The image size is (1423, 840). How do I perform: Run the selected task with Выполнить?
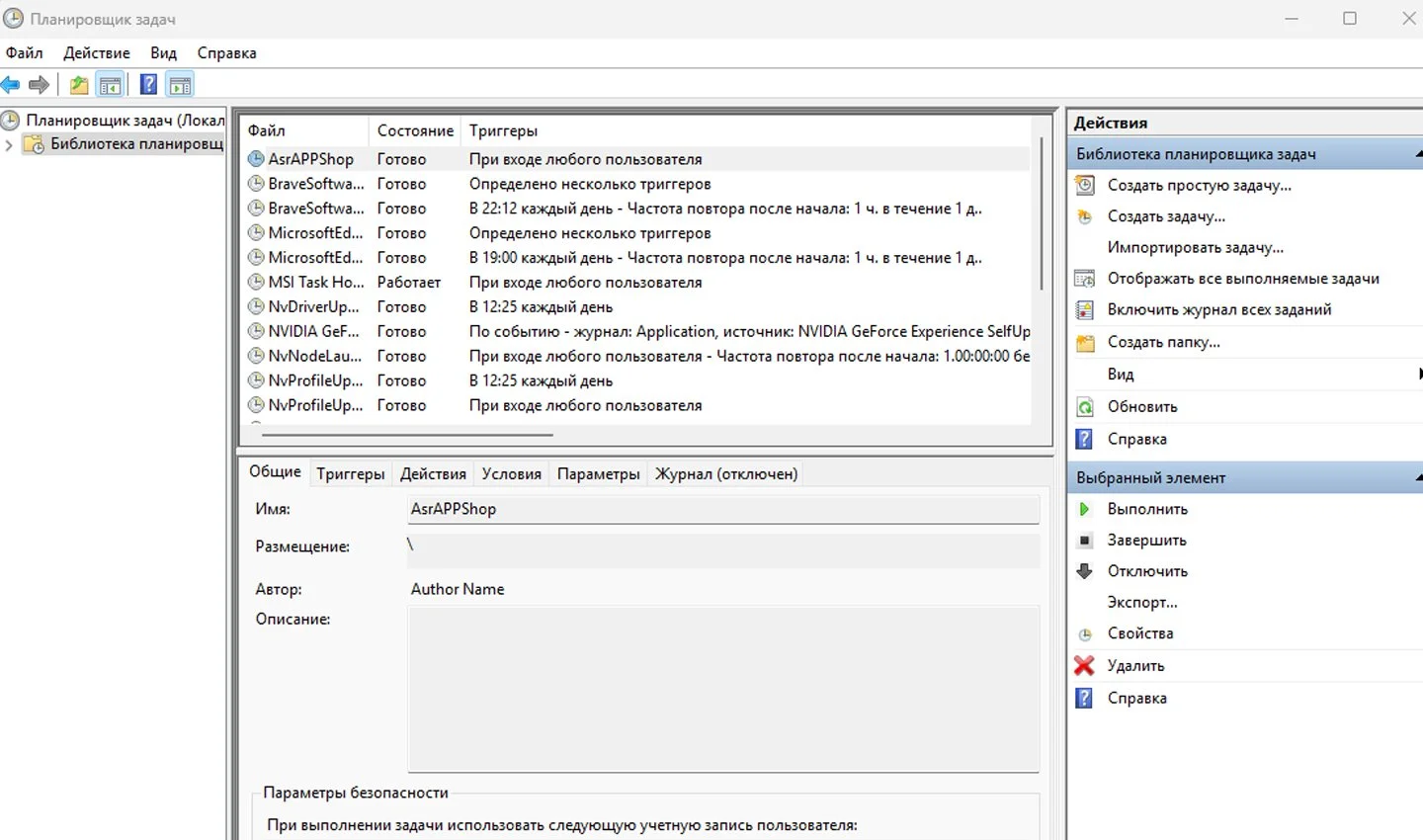(1147, 509)
